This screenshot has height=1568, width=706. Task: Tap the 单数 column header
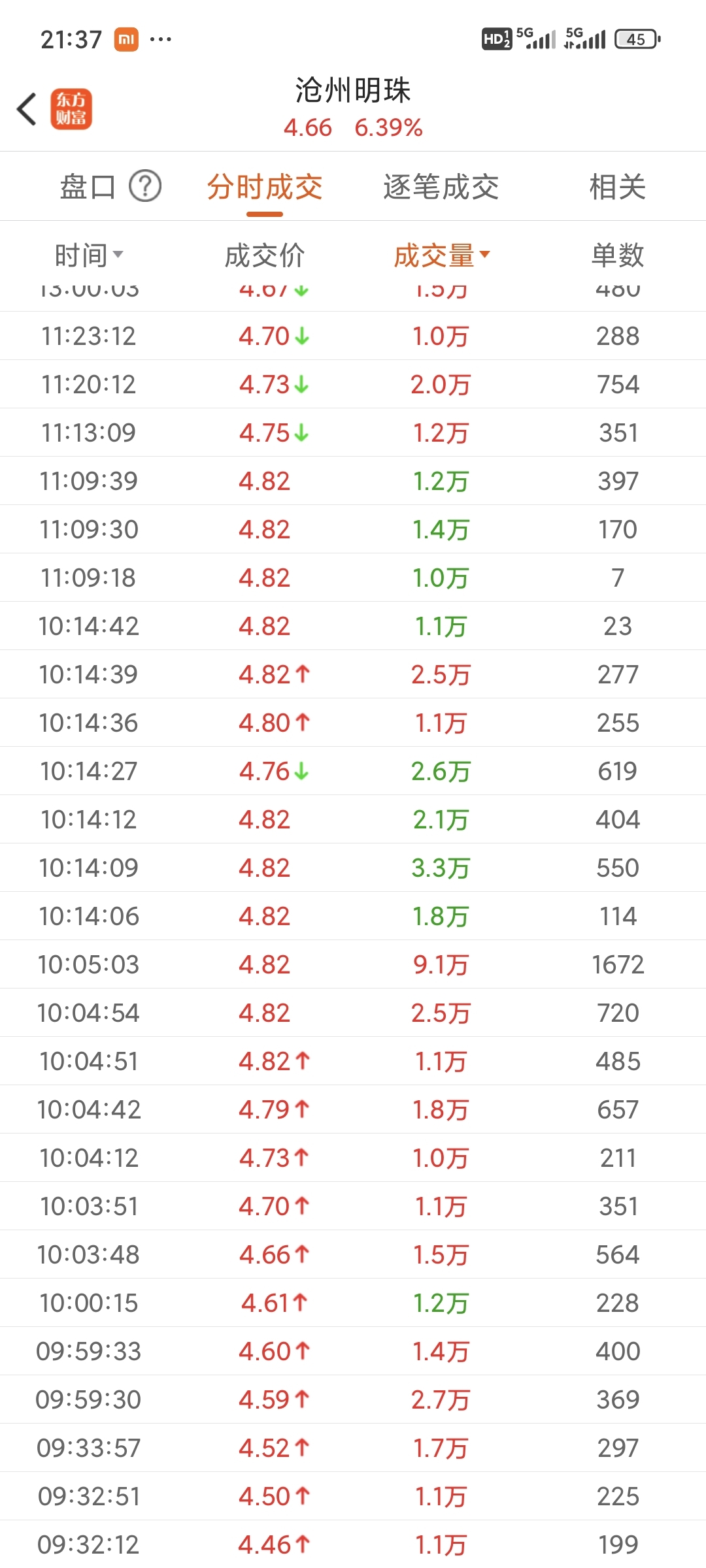(x=618, y=255)
